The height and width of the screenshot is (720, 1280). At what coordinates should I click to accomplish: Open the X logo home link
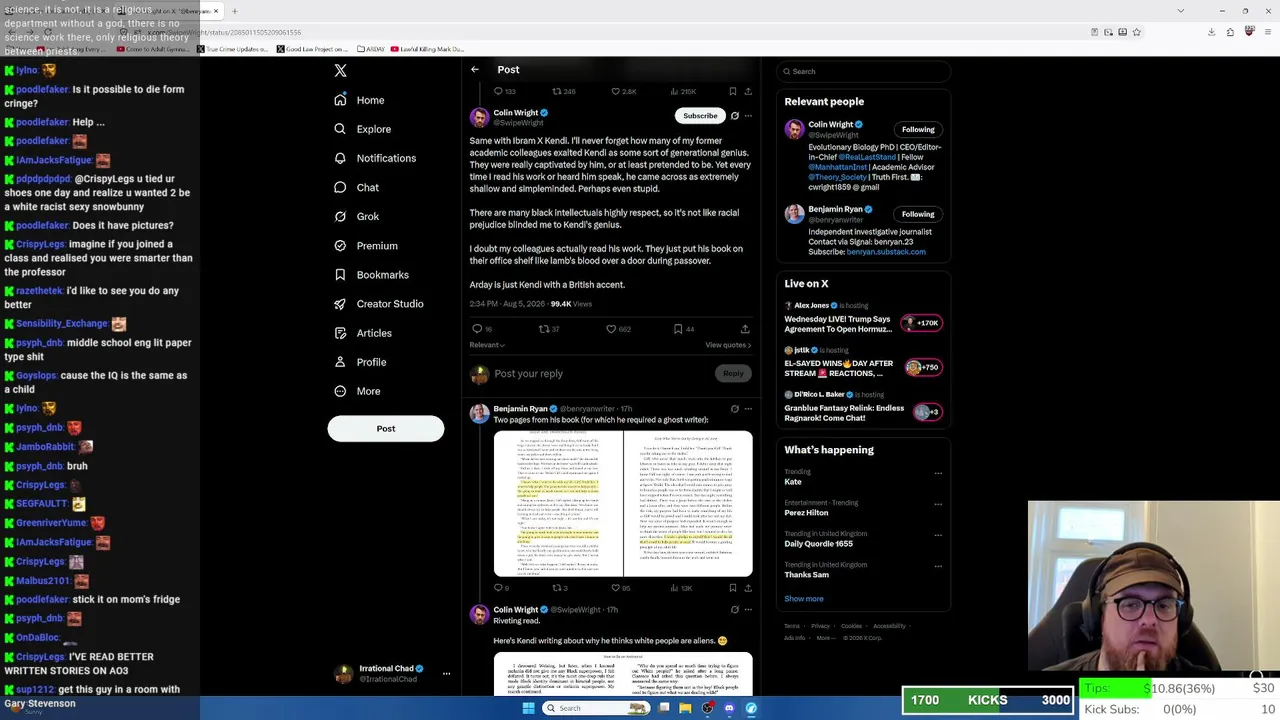[340, 71]
